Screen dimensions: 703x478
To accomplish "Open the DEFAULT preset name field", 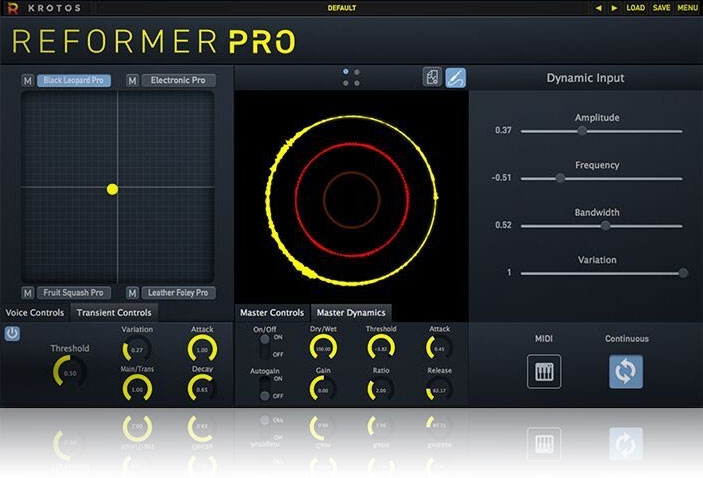I will coord(342,8).
